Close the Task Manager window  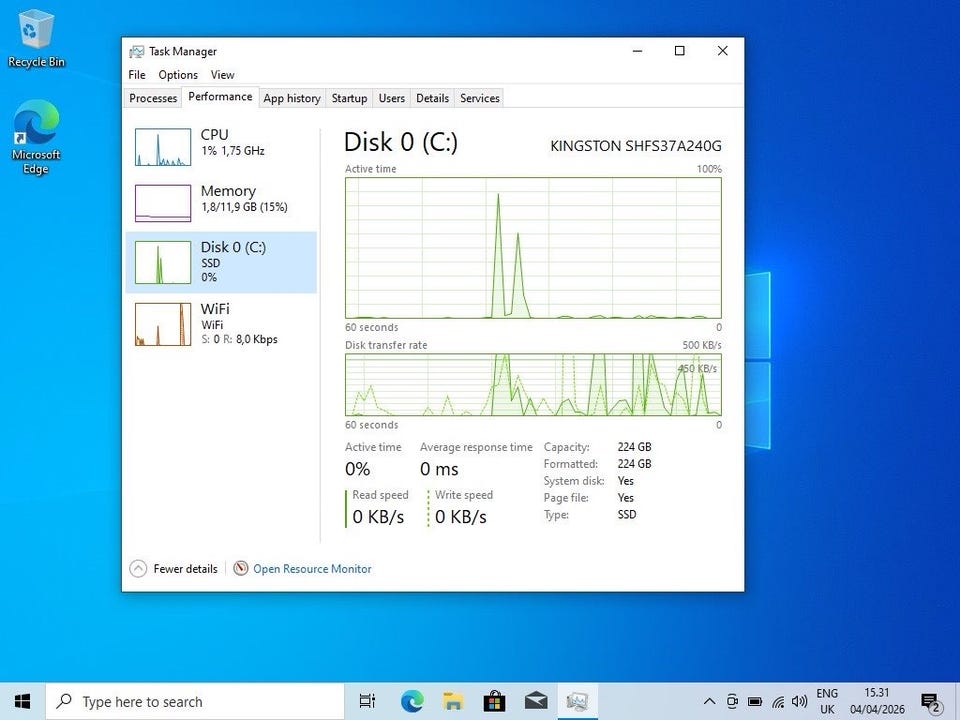click(722, 51)
